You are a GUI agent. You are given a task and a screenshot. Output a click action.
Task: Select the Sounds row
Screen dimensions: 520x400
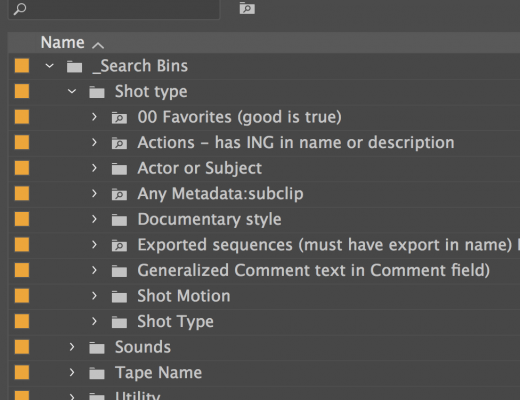click(x=143, y=347)
